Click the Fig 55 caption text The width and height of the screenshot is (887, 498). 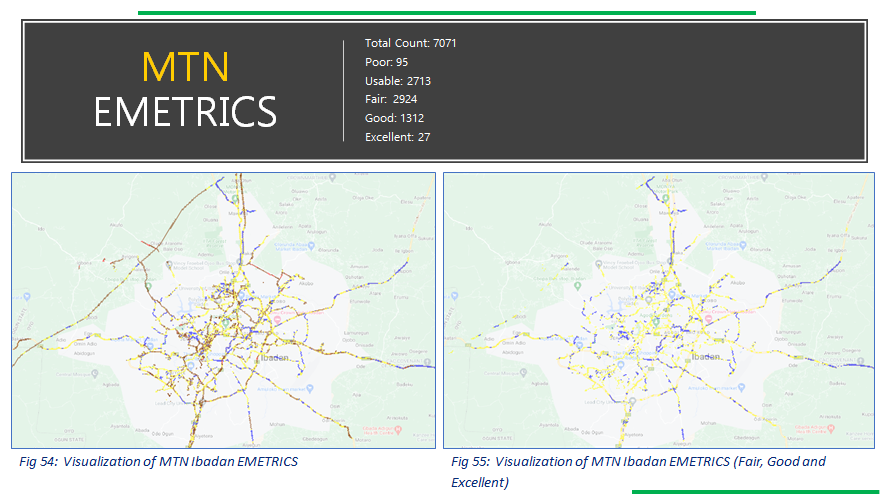coord(638,471)
